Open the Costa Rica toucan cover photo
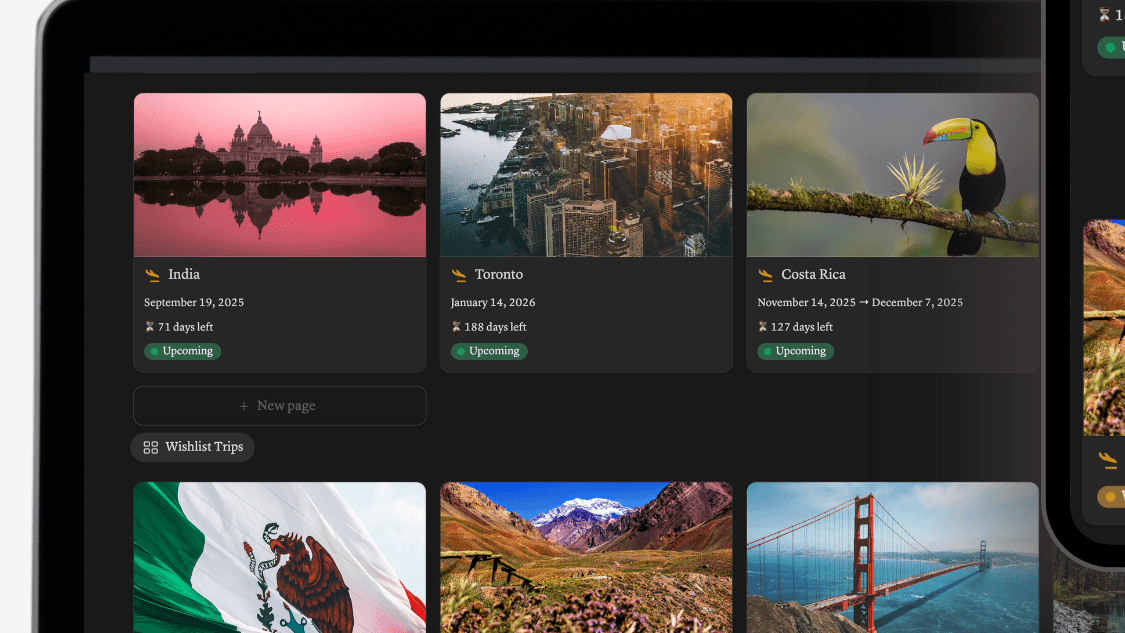1125x633 pixels. pyautogui.click(x=893, y=175)
